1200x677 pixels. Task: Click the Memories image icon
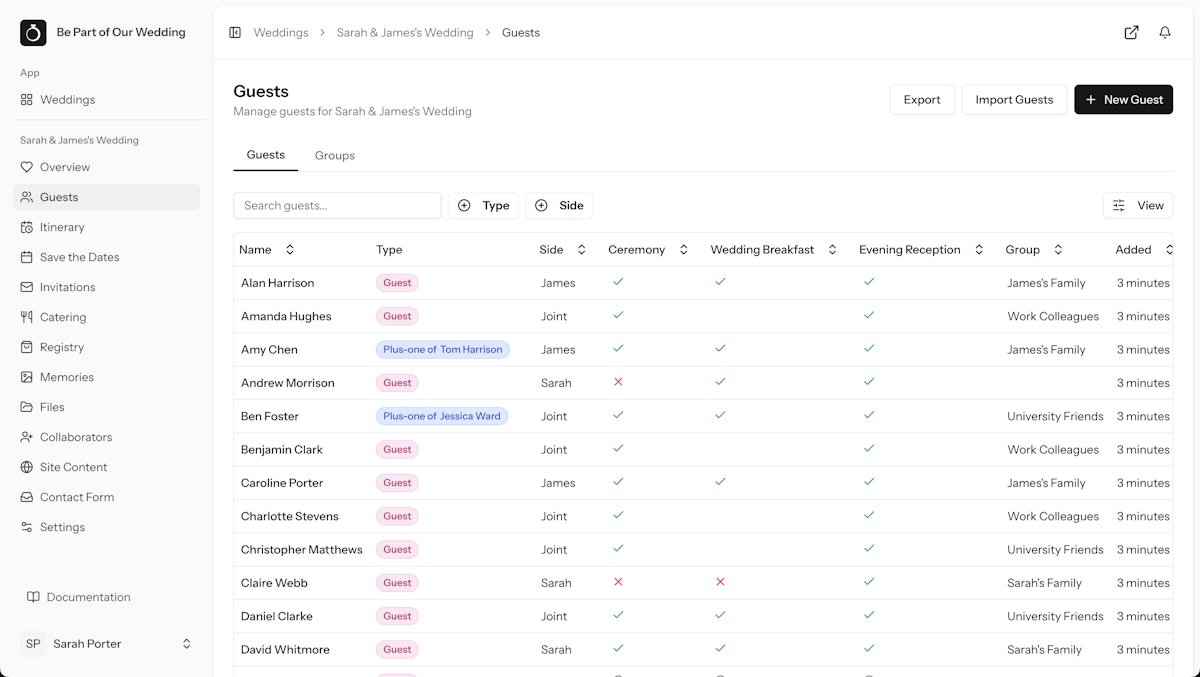click(x=27, y=377)
